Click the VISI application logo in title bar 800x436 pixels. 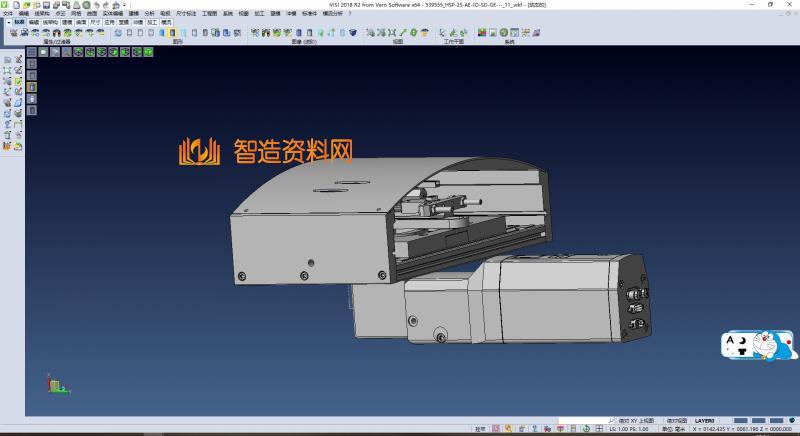pyautogui.click(x=5, y=4)
